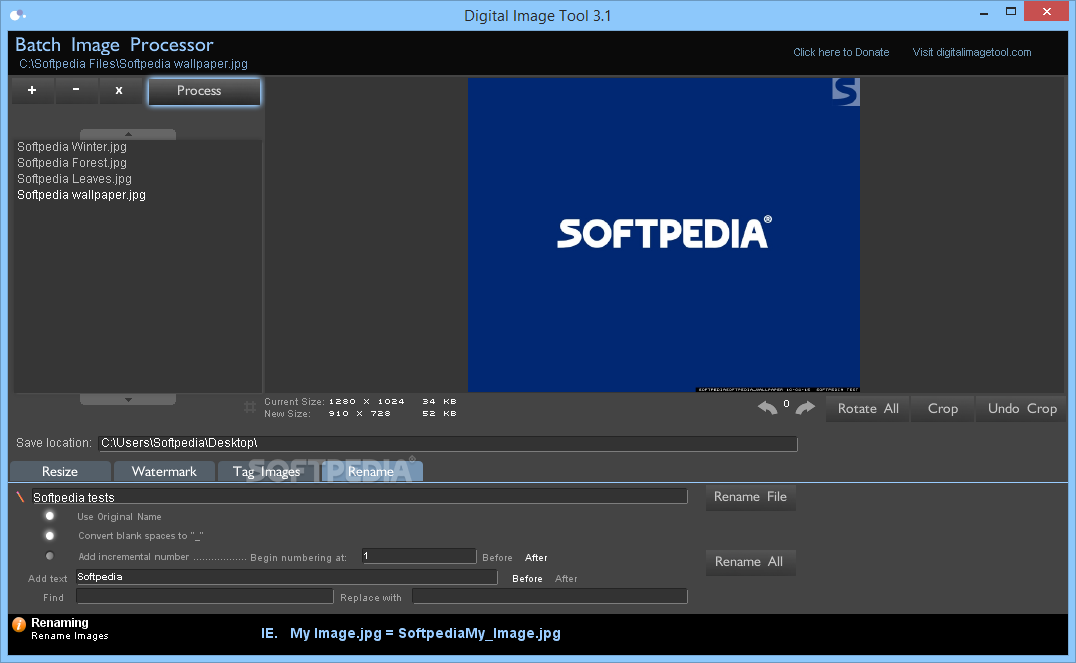Screen dimensions: 1076x663
Task: Maximize the Digital Image Tool window
Action: pos(1011,12)
